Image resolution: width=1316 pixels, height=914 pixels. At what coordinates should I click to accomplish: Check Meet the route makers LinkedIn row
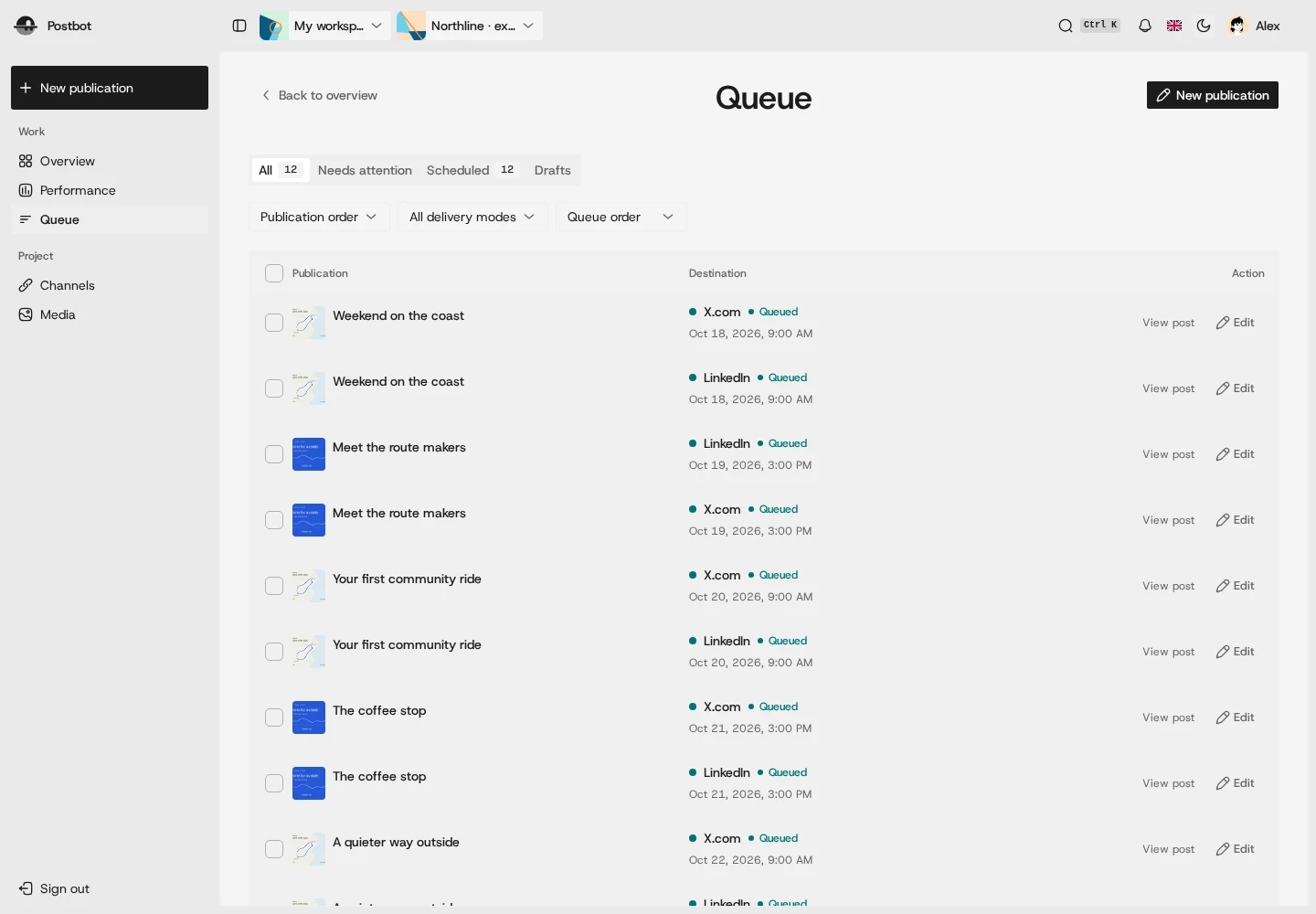click(x=274, y=454)
